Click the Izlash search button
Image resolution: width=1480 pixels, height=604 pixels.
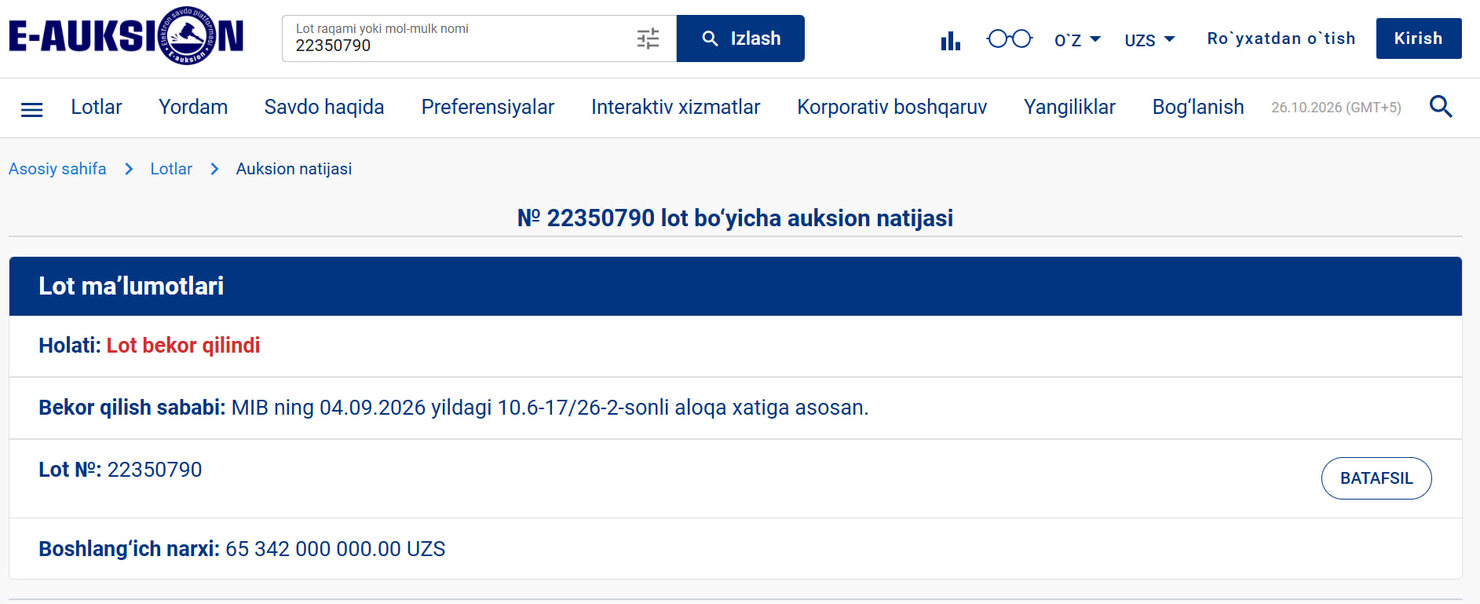click(x=741, y=38)
